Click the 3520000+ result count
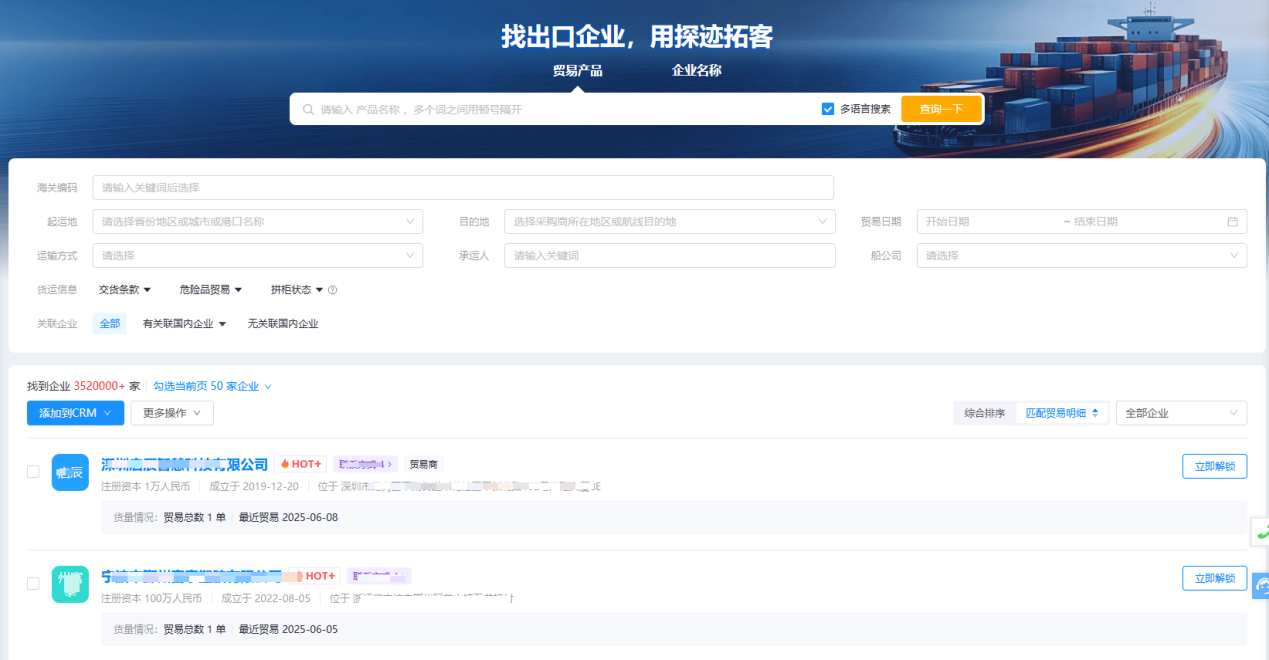The image size is (1269, 660). pos(100,386)
